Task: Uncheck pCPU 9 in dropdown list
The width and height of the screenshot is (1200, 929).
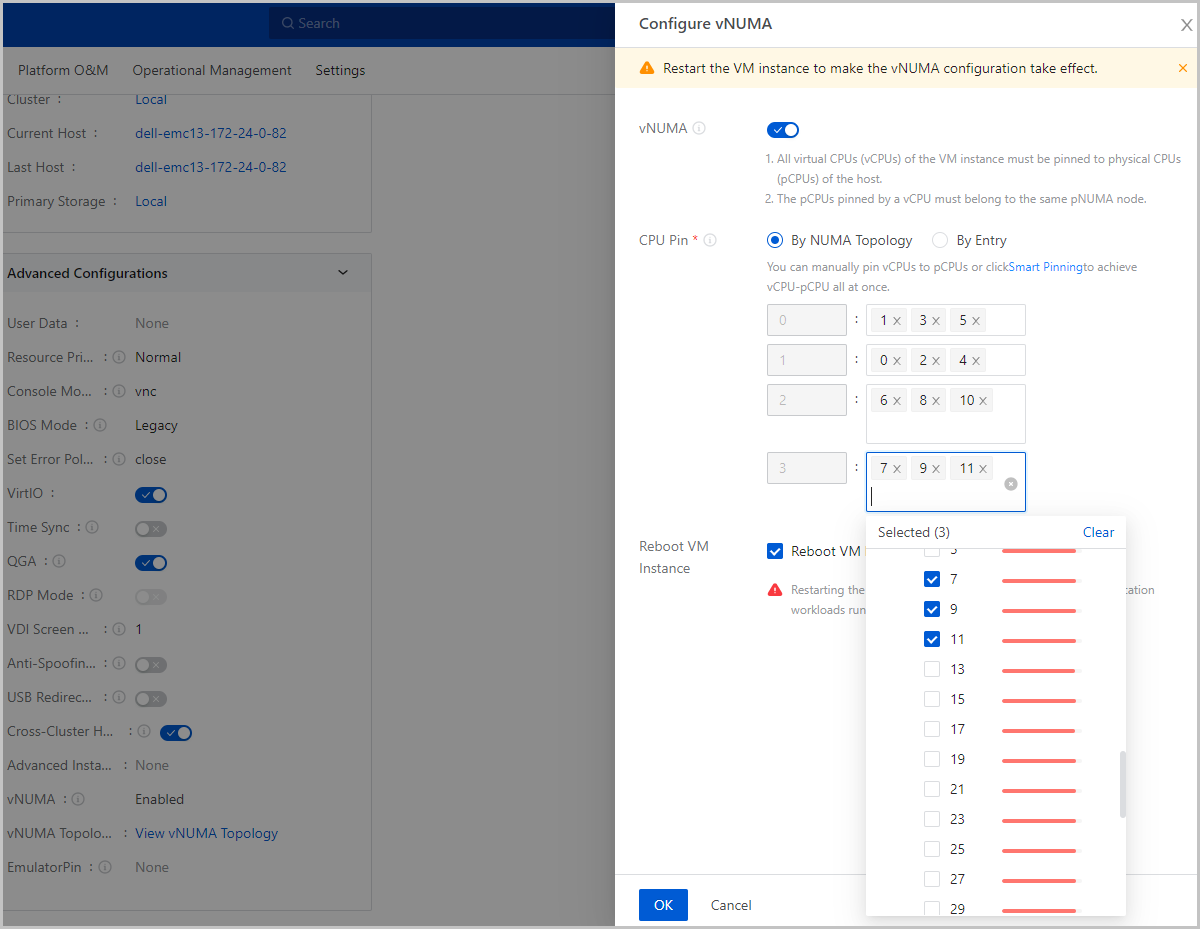Action: (x=932, y=609)
